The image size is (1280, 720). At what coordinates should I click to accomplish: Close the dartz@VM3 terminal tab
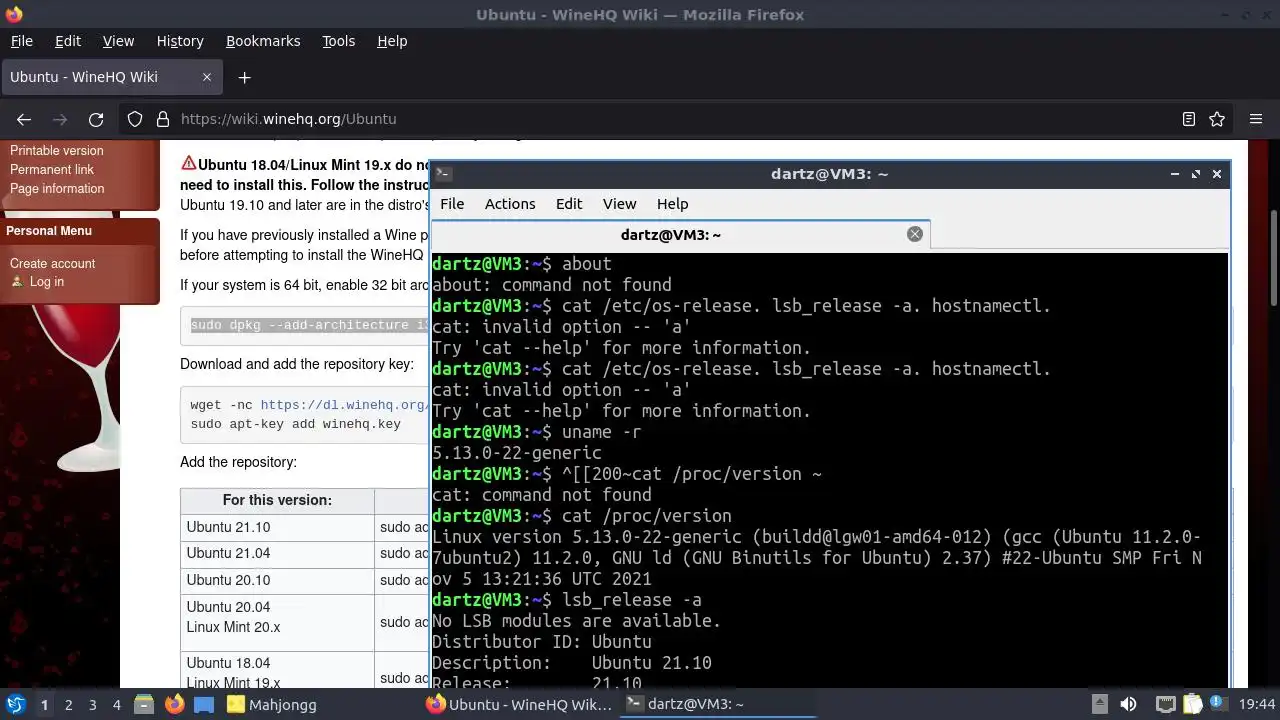tap(914, 234)
